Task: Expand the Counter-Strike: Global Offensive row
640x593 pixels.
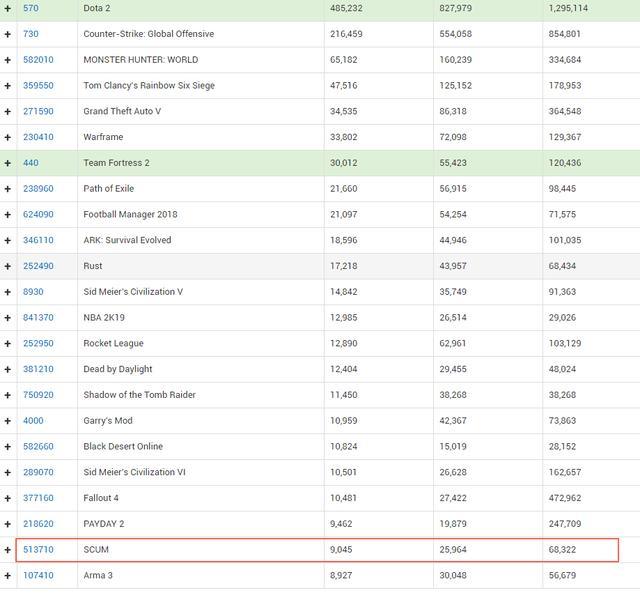Action: [7, 34]
